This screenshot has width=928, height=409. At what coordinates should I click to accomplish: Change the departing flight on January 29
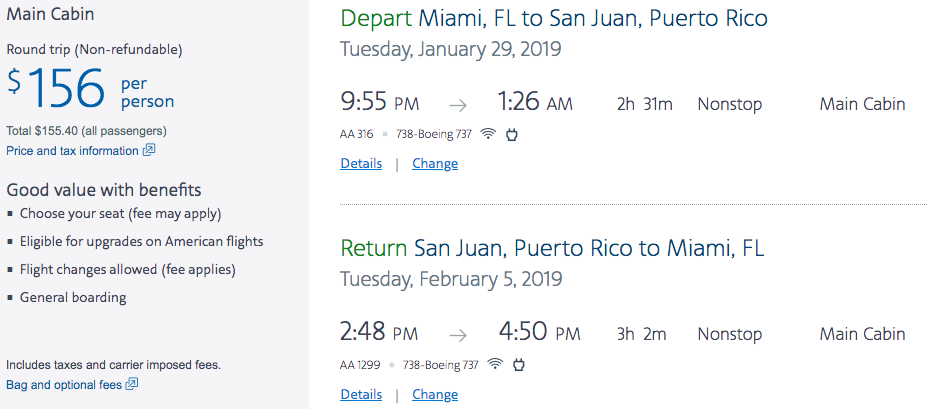pos(435,164)
